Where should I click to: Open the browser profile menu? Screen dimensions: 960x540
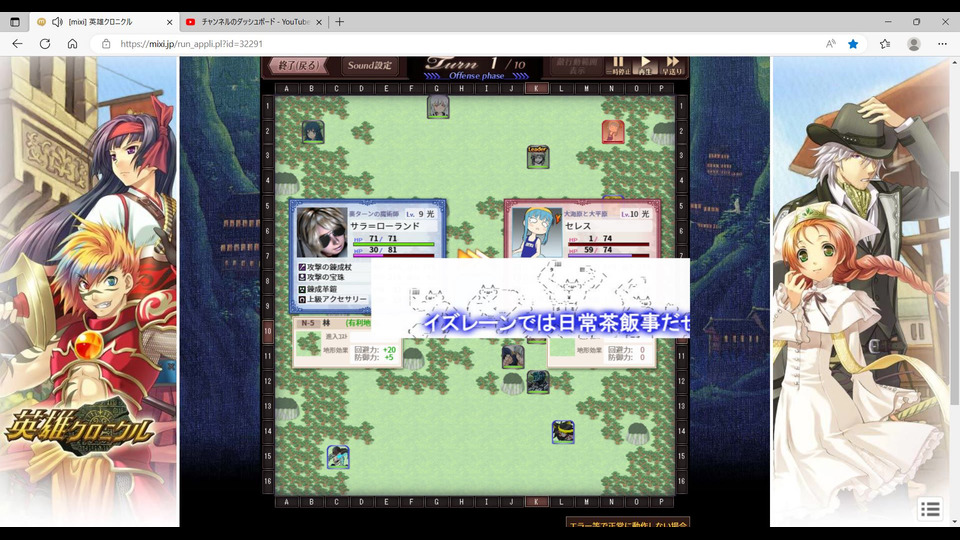913,44
